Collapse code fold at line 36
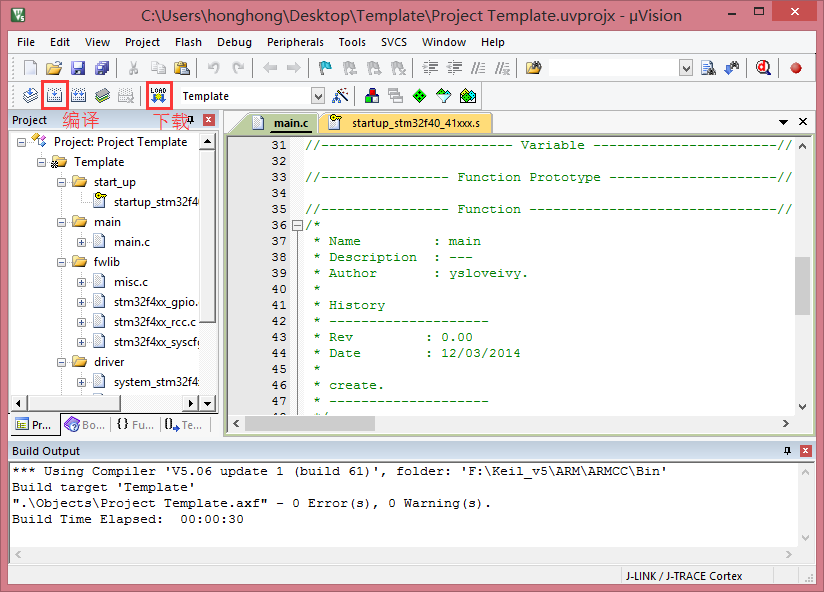 tap(297, 225)
